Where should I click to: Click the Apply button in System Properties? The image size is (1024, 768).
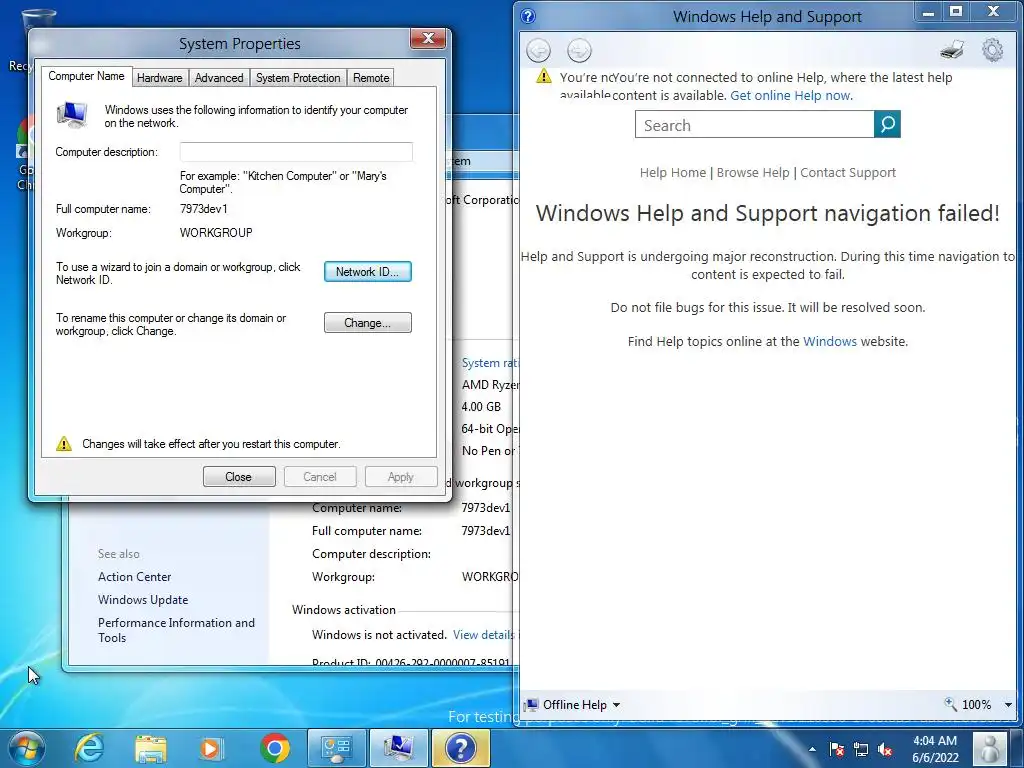(x=401, y=477)
